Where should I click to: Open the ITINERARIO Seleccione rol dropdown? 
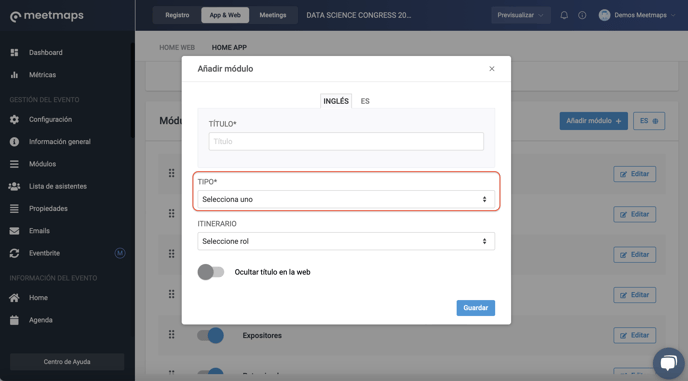pyautogui.click(x=346, y=241)
